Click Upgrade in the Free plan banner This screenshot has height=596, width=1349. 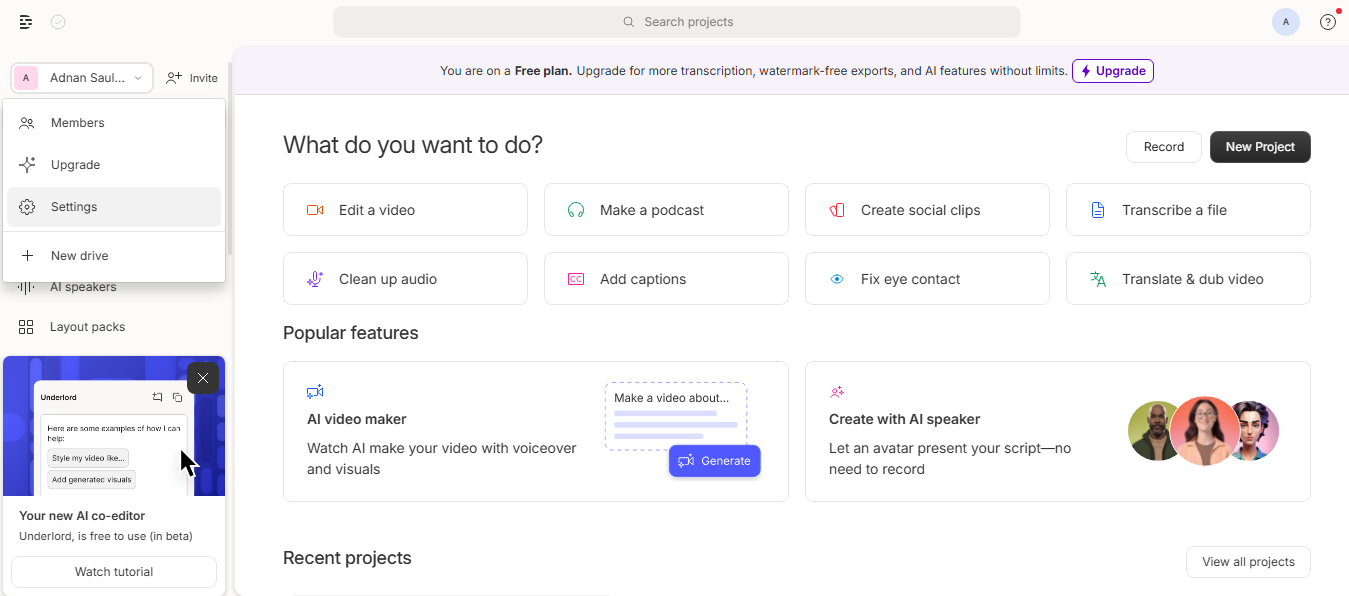pyautogui.click(x=1112, y=71)
